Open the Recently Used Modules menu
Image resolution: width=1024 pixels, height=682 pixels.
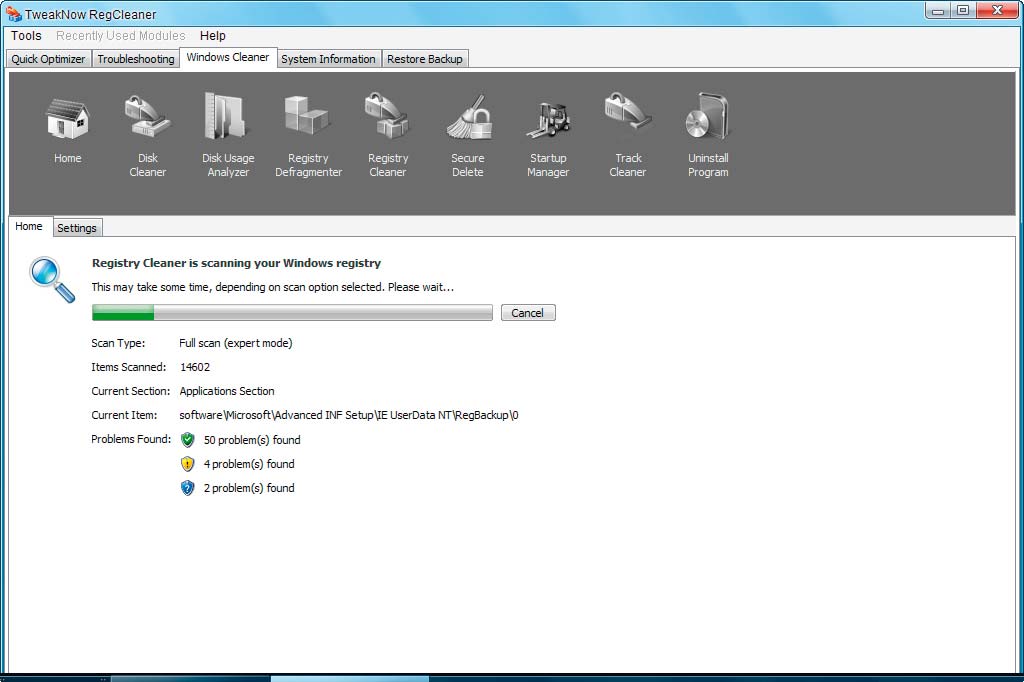(121, 36)
